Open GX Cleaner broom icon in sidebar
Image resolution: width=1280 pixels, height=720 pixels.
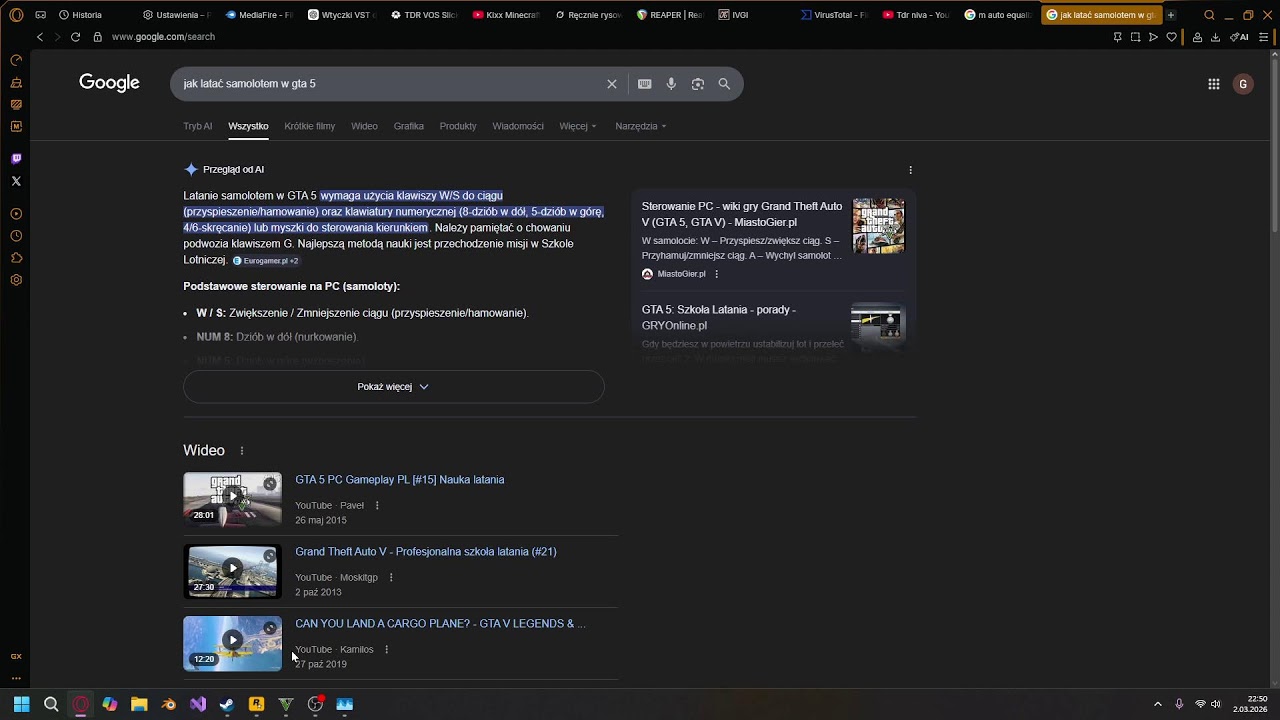tap(16, 82)
